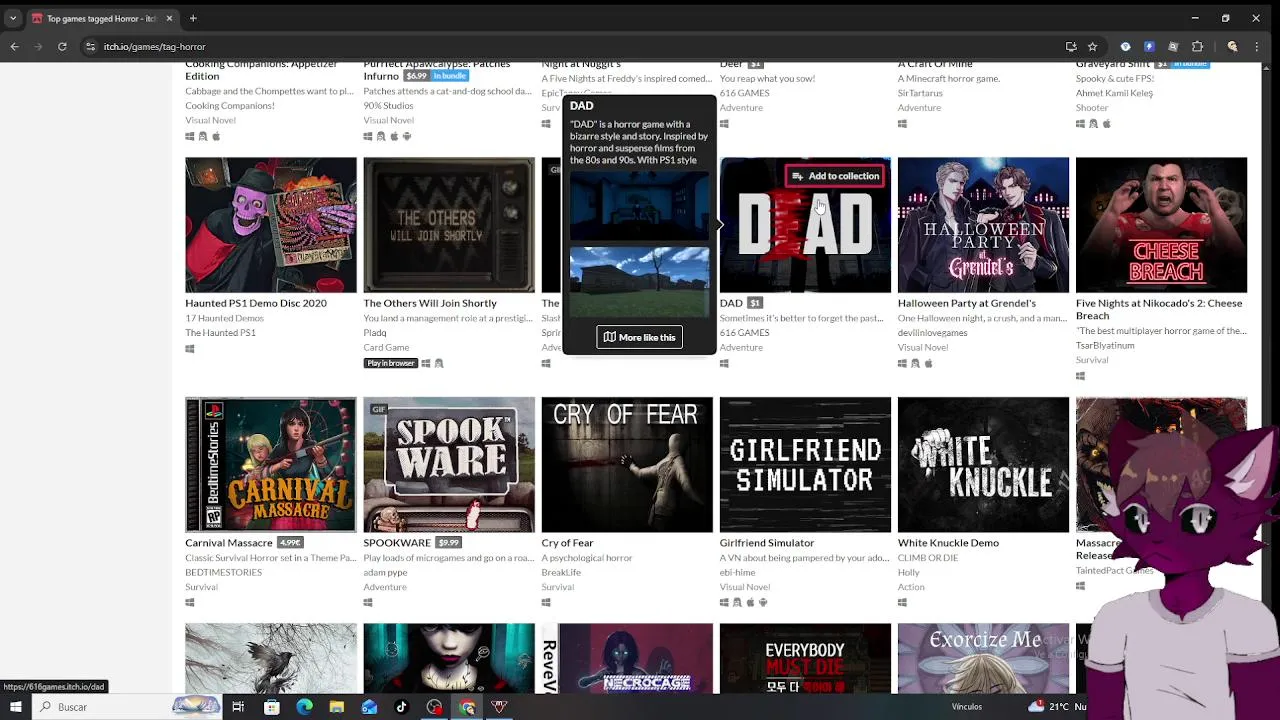Viewport: 1280px width, 720px height.
Task: Expand the tab search dropdown arrow
Action: 13,18
